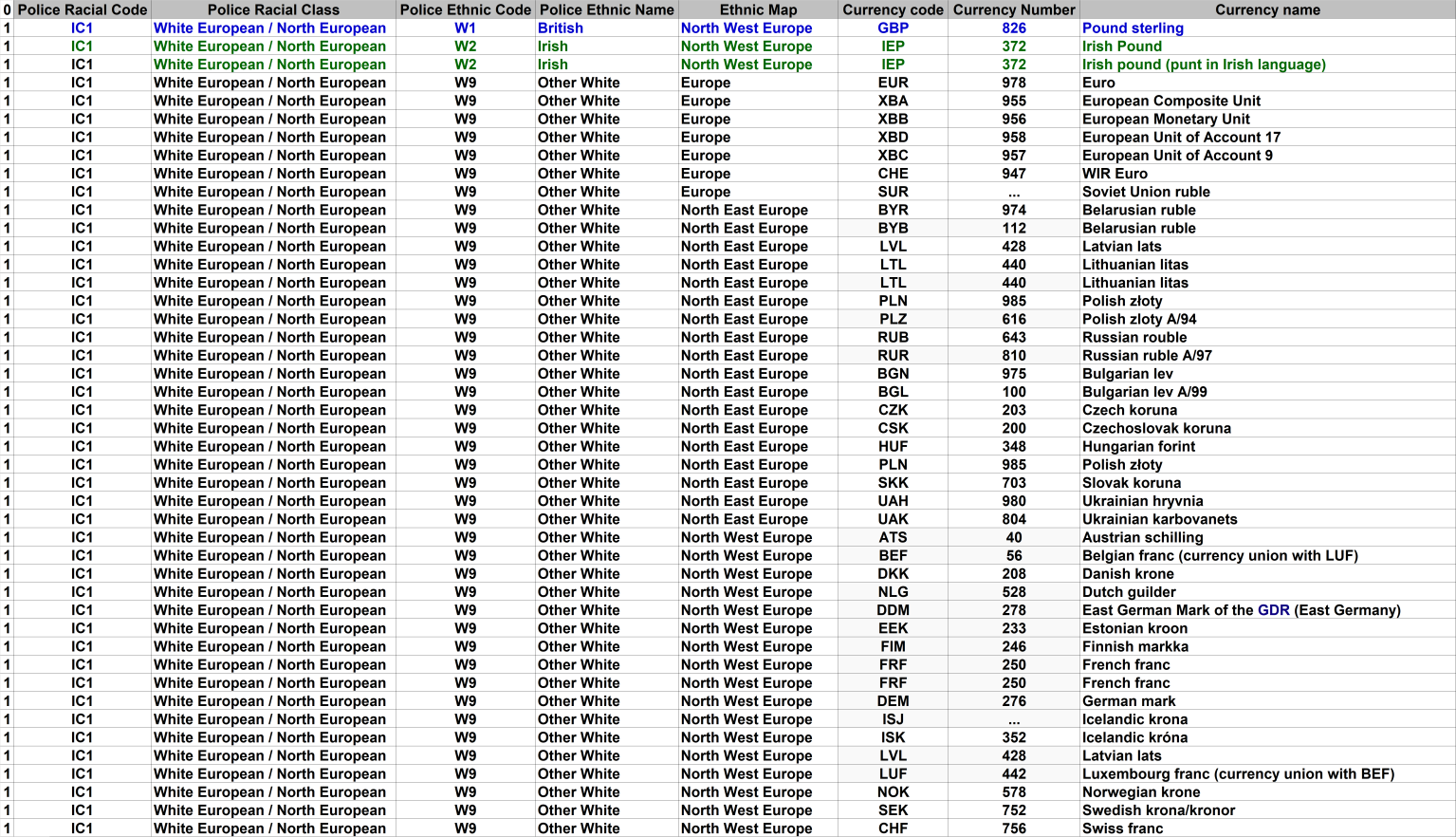This screenshot has height=837, width=1456.
Task: Select the W1 ethnic code cell
Action: [x=466, y=28]
